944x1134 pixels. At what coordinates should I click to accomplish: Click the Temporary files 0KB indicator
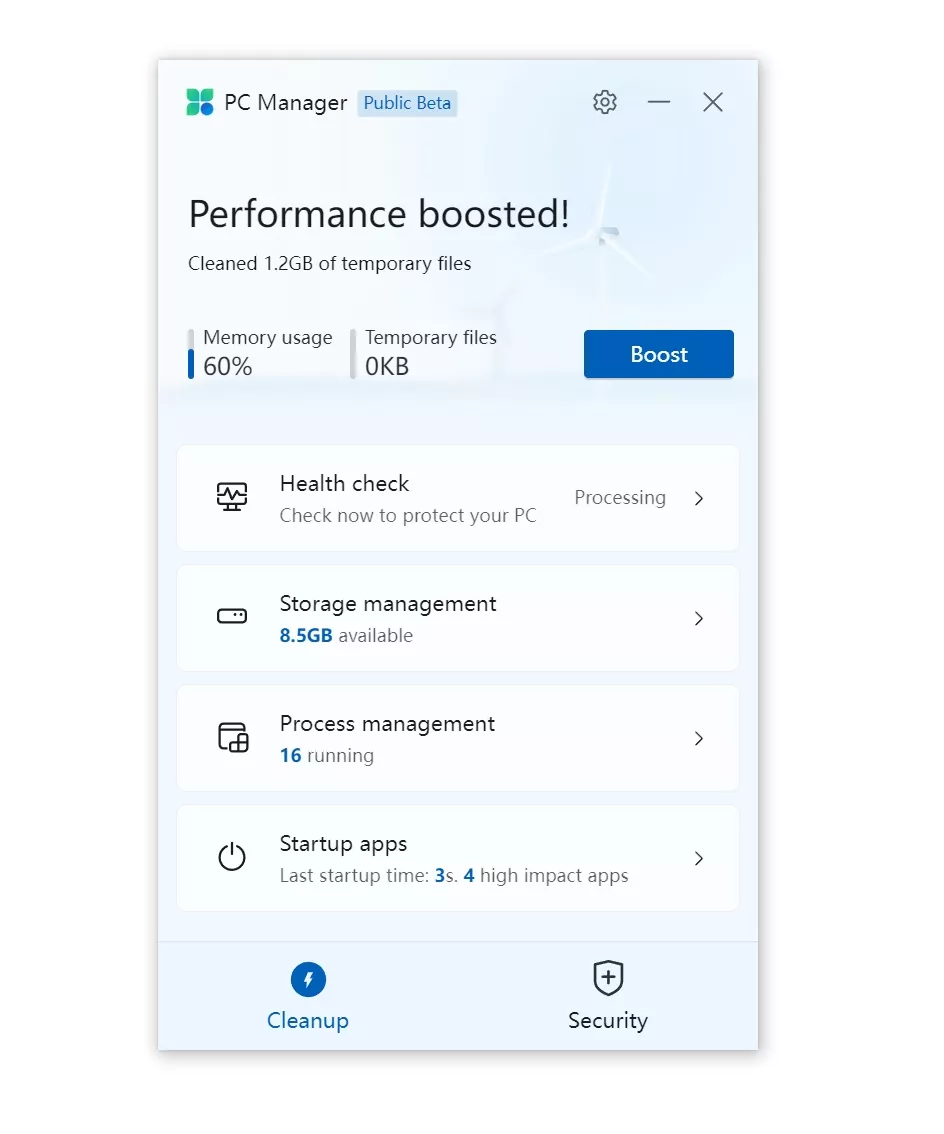point(387,367)
